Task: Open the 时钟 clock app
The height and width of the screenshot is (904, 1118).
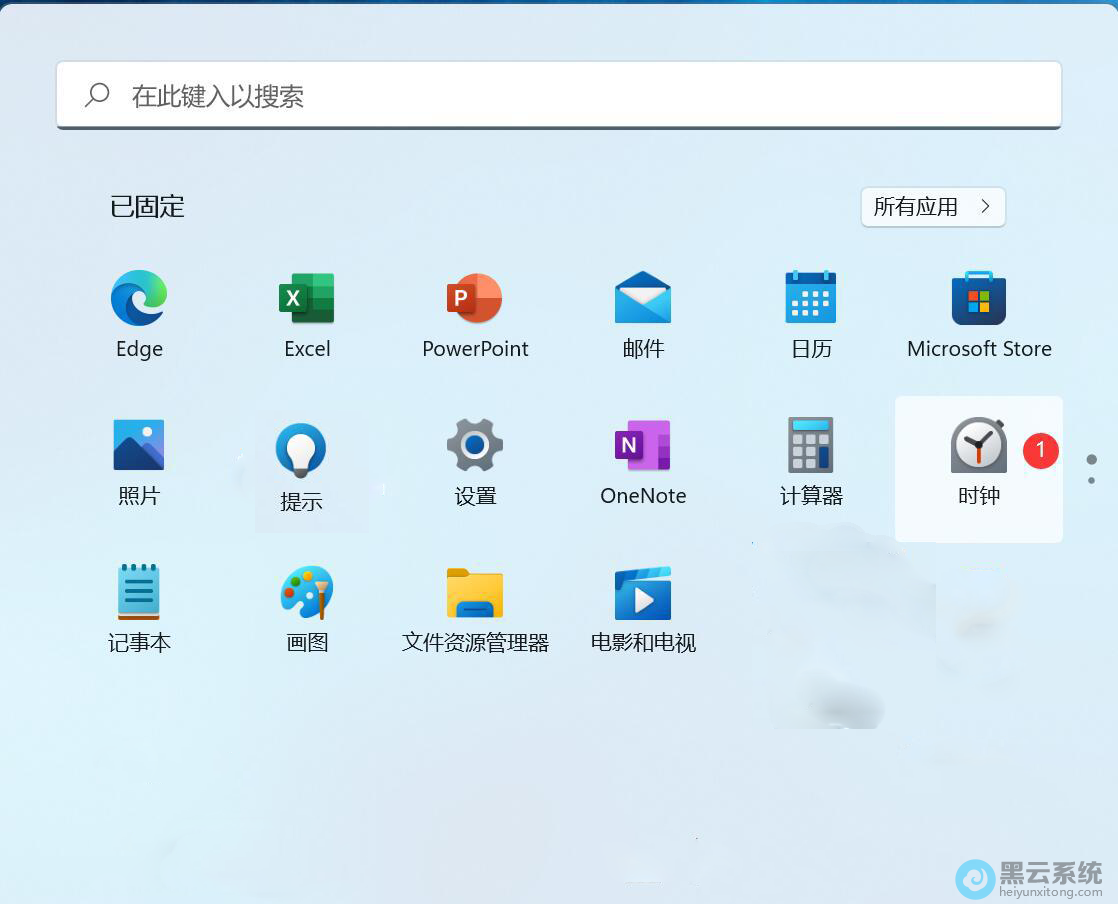Action: [978, 446]
